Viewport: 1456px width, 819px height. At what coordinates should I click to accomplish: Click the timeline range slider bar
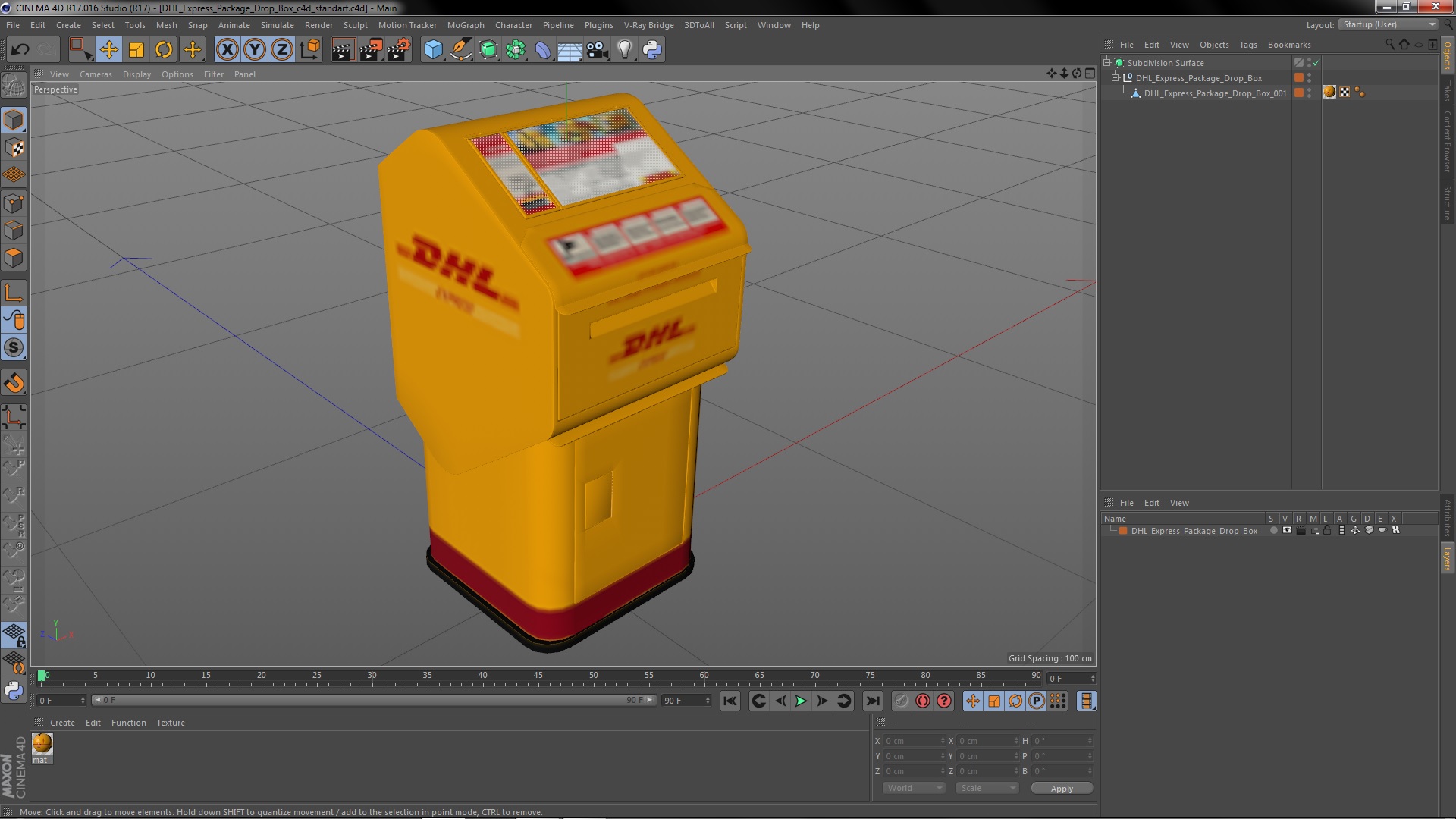point(373,700)
